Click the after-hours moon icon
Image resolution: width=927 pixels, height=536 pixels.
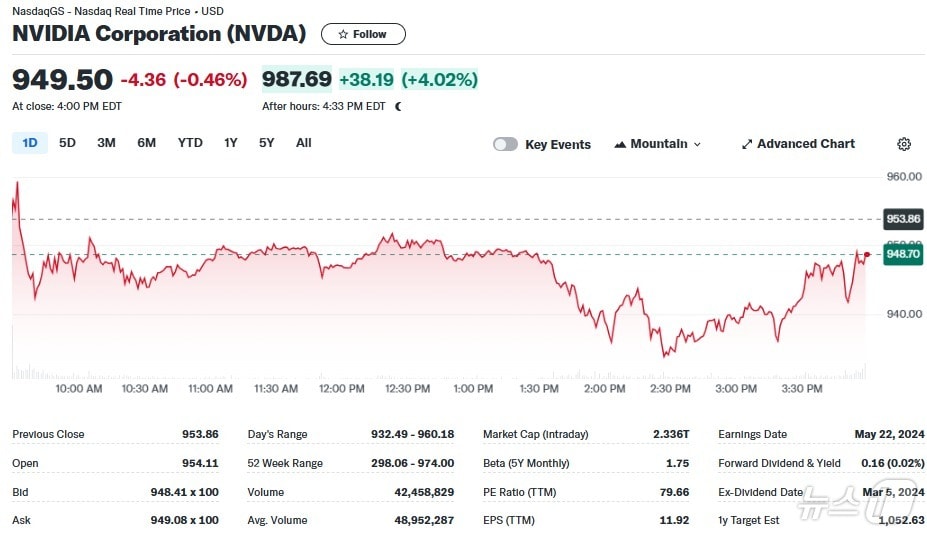399,106
